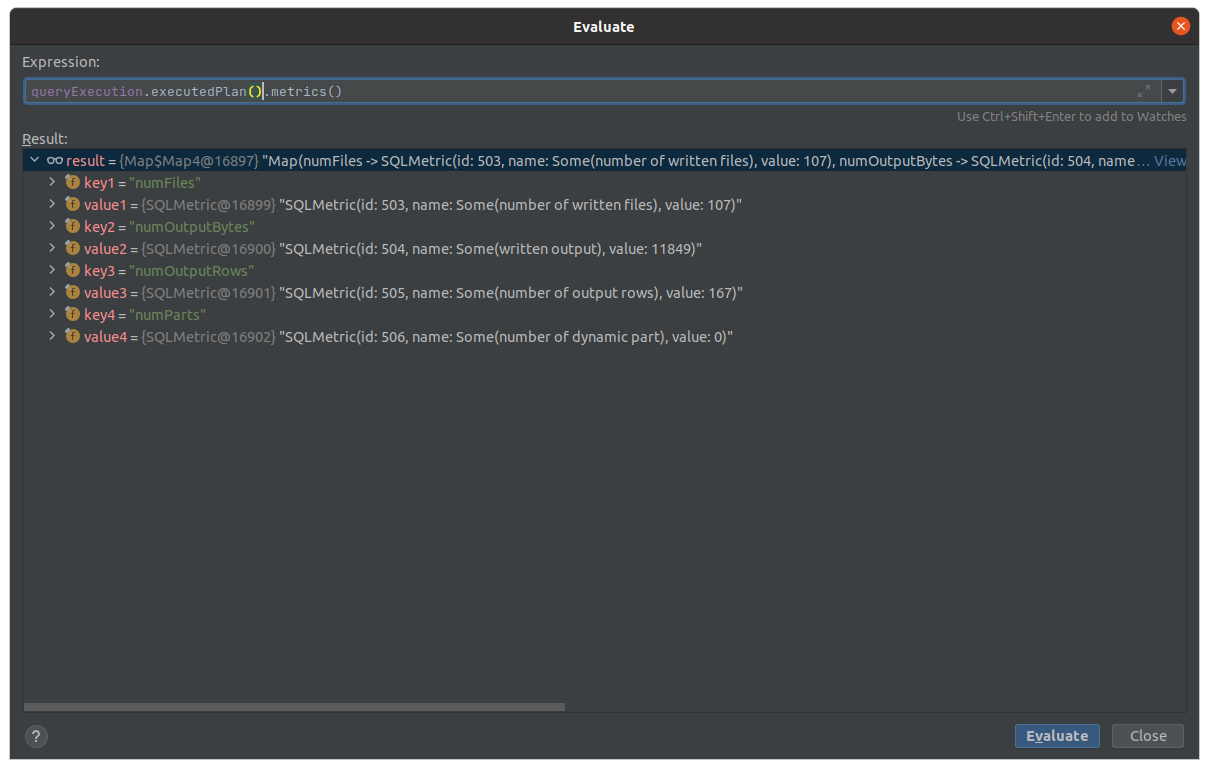Expand the value4 SQLMetric node

[x=52, y=336]
